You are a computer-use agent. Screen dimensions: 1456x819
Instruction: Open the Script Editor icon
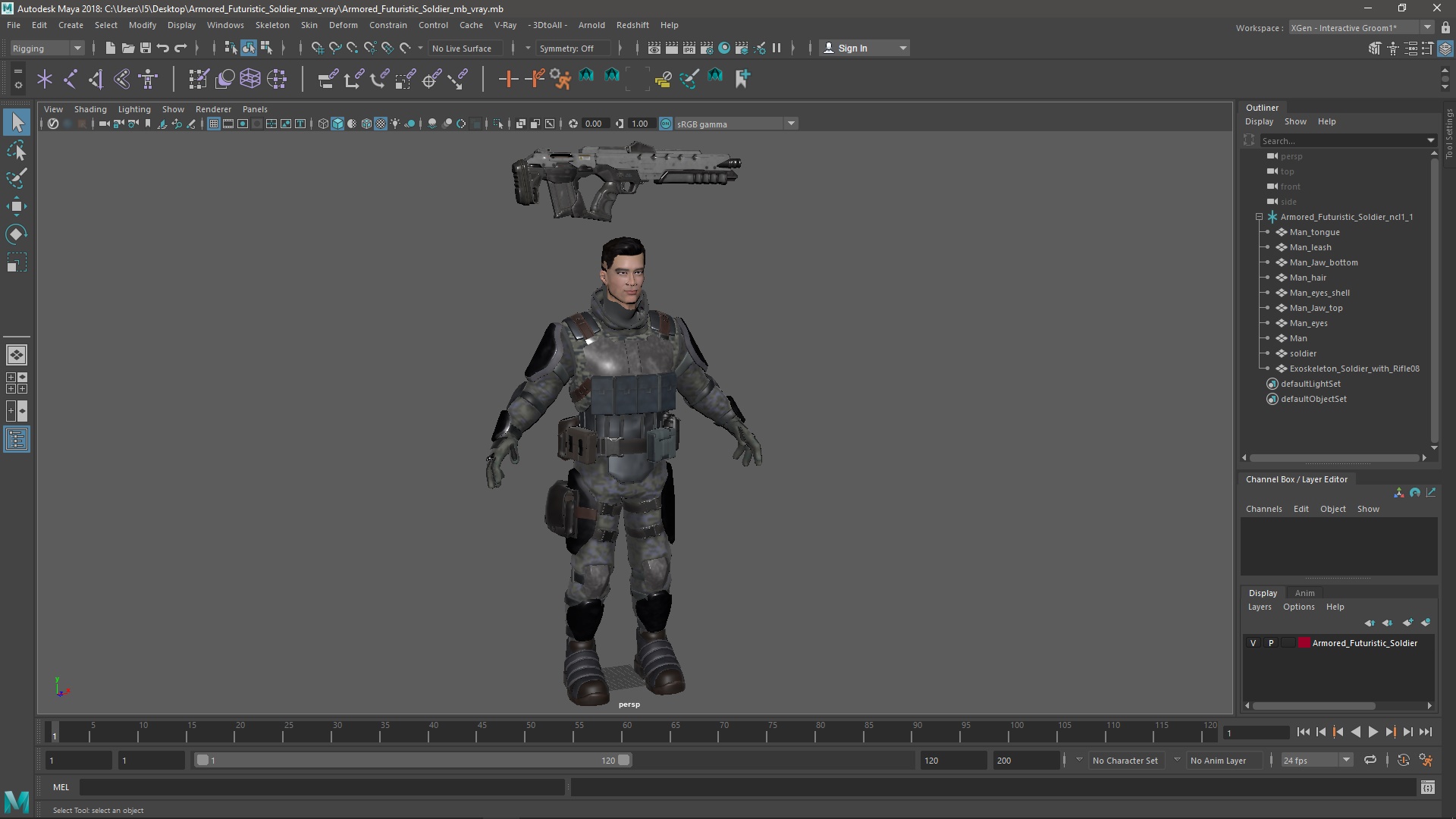pyautogui.click(x=1428, y=788)
